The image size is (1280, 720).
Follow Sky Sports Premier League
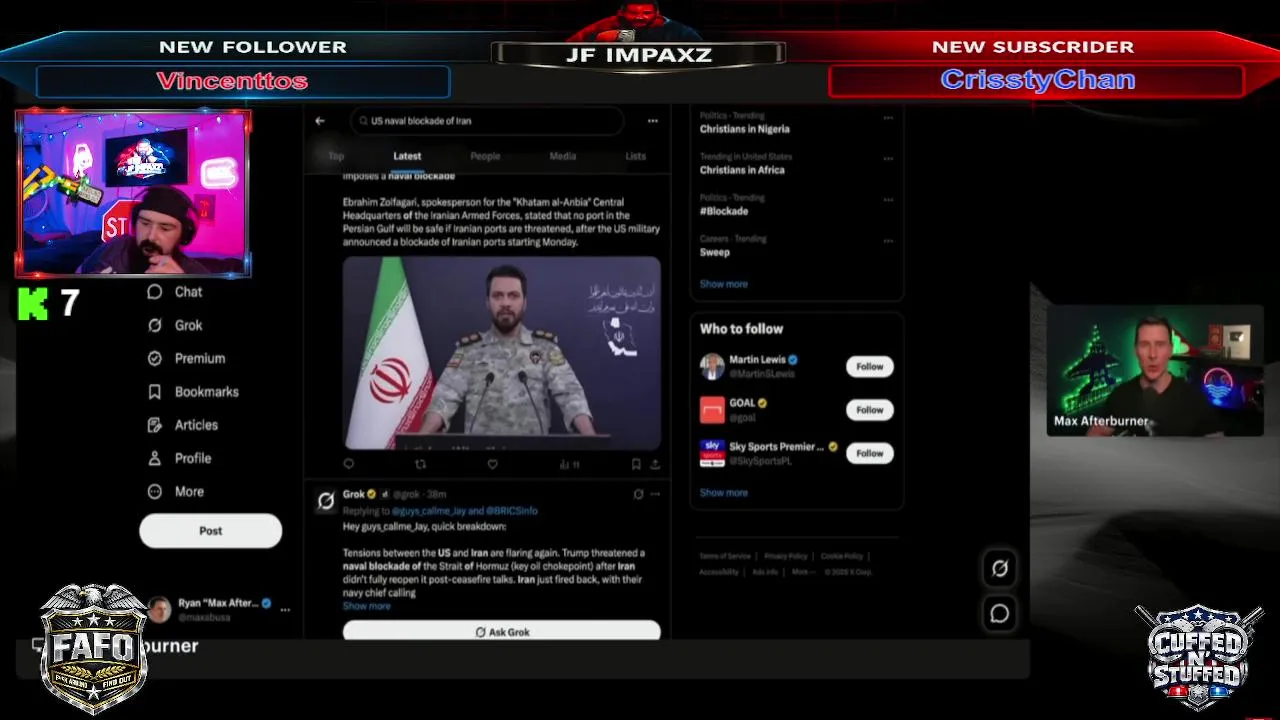tap(870, 454)
